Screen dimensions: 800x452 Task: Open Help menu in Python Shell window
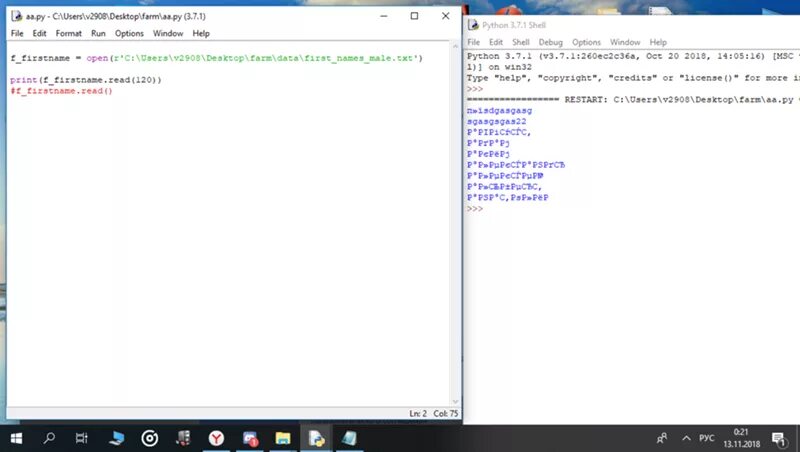[658, 42]
